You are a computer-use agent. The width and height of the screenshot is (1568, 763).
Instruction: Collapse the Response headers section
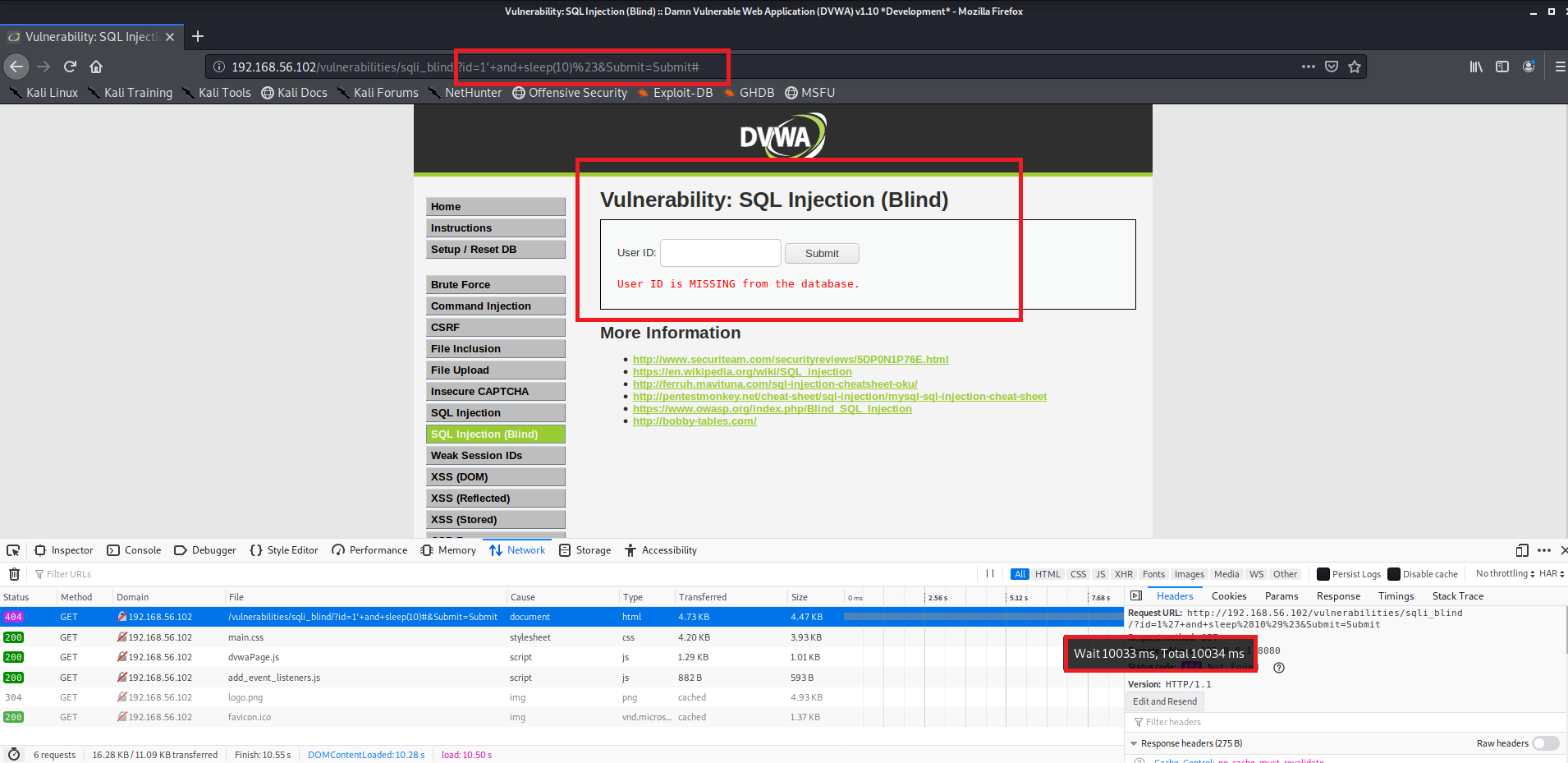tap(1134, 743)
